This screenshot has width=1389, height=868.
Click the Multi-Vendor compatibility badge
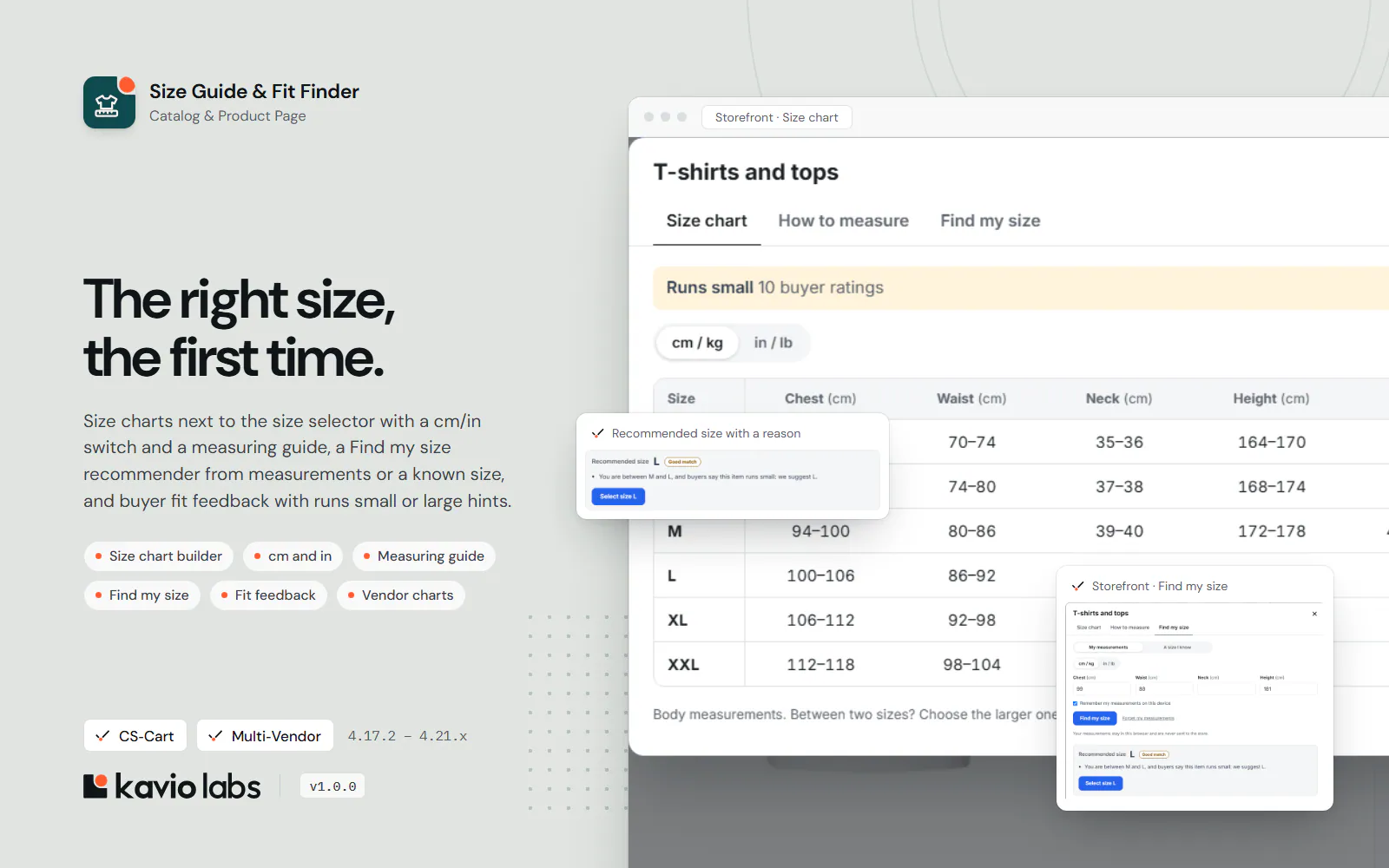(266, 735)
